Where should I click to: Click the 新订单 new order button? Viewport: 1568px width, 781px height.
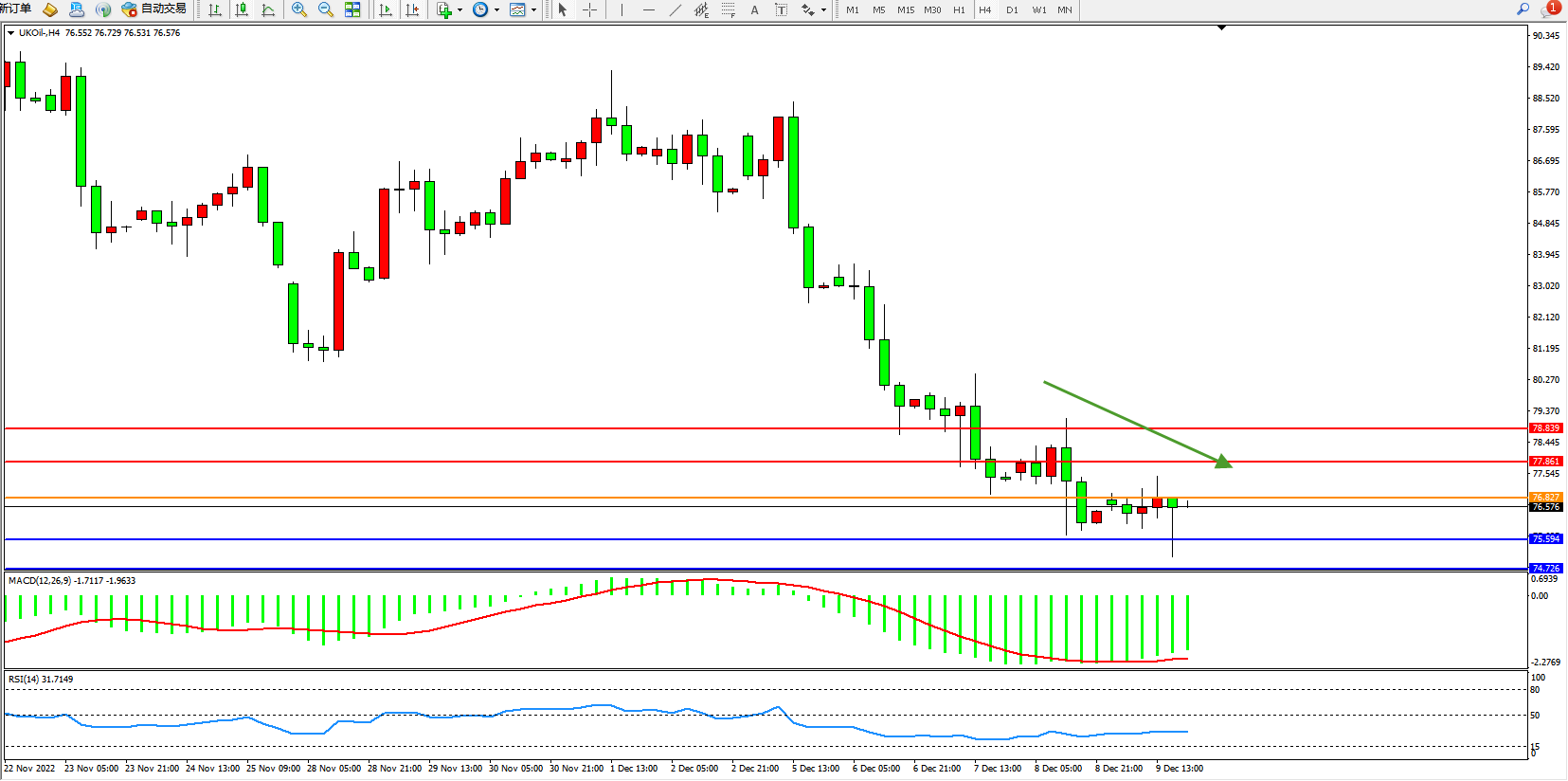(15, 9)
